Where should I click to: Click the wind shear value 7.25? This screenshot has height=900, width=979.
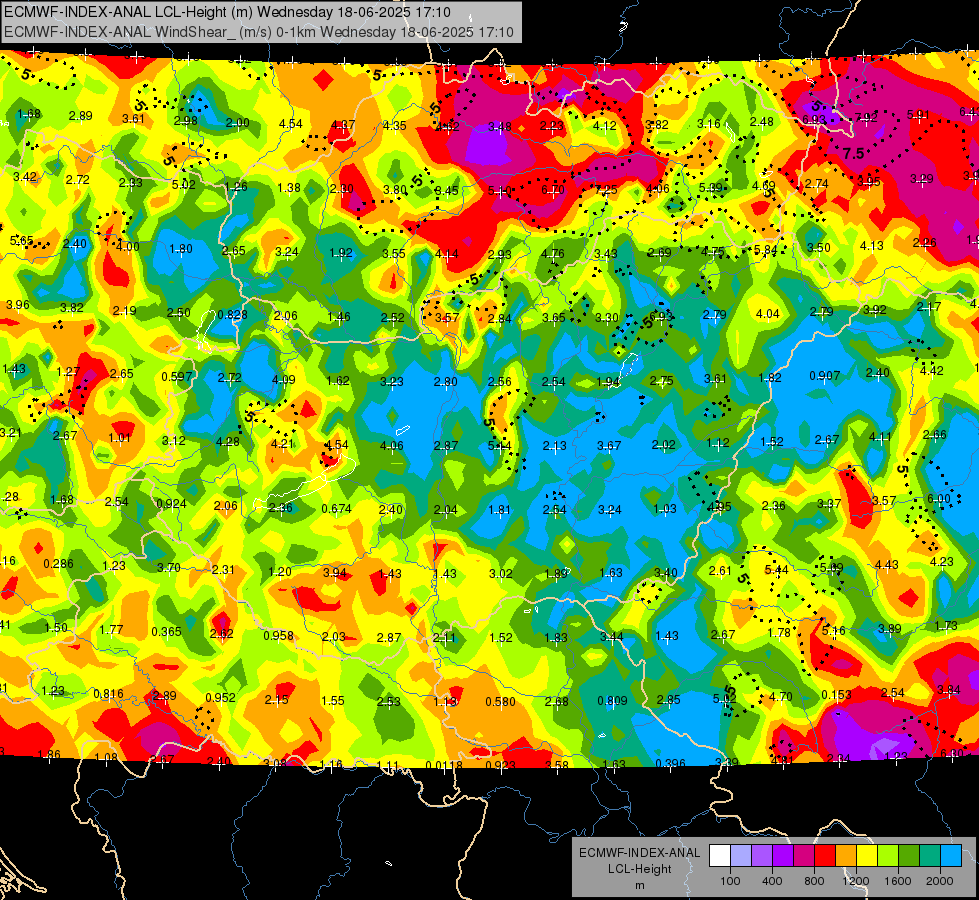606,189
